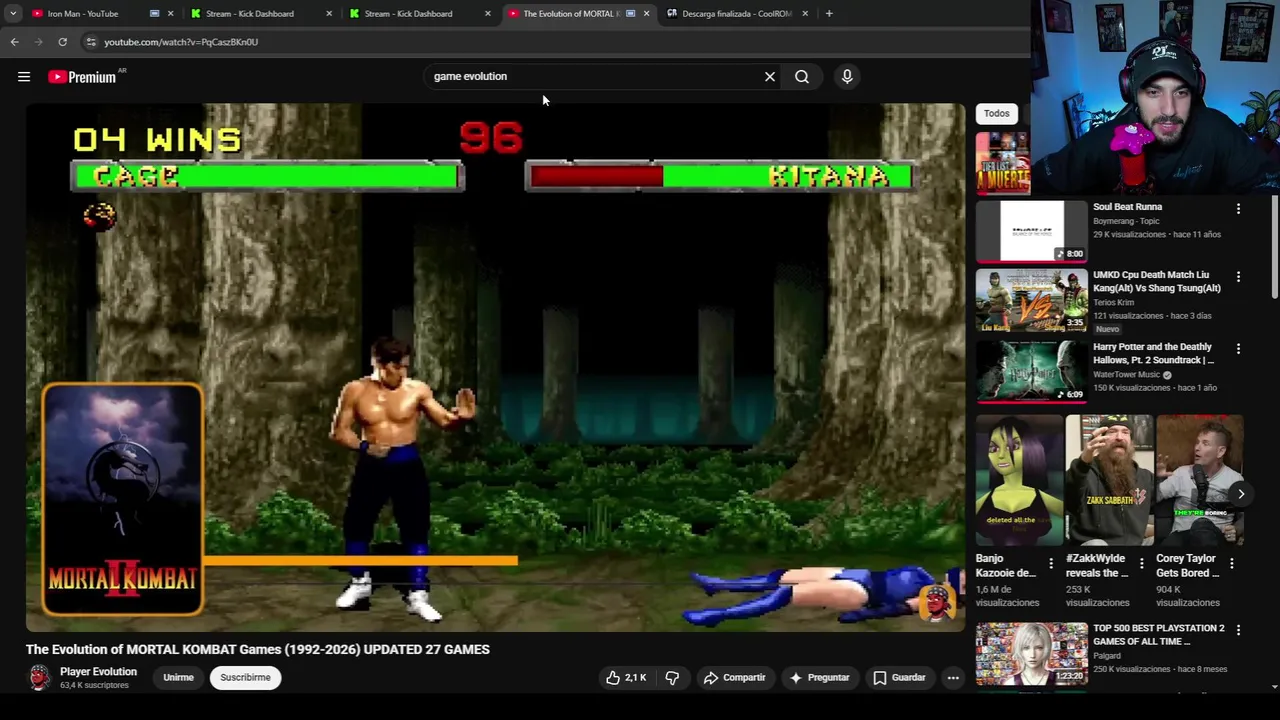Open options menu for UMKD Cpu Death Match
Viewport: 1280px width, 720px height.
[x=1238, y=276]
